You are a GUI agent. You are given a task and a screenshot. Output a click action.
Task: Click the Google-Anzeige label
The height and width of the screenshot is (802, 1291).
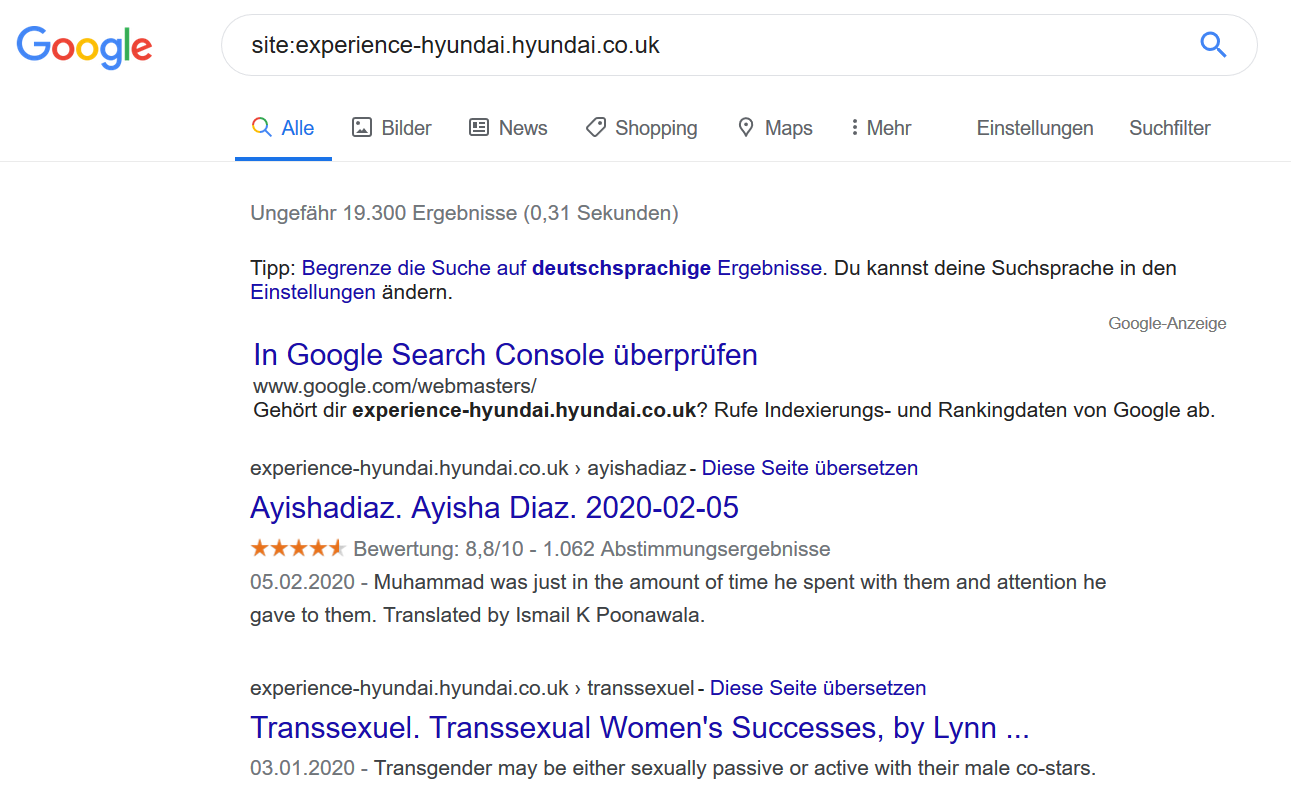(x=1167, y=323)
